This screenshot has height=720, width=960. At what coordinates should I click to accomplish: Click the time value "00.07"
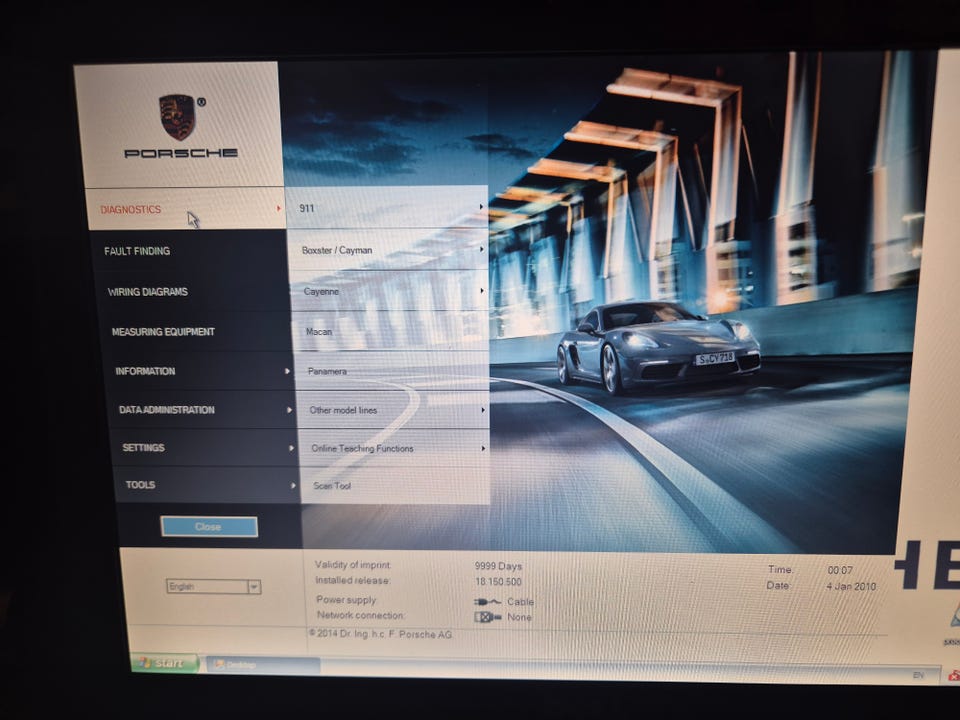840,570
